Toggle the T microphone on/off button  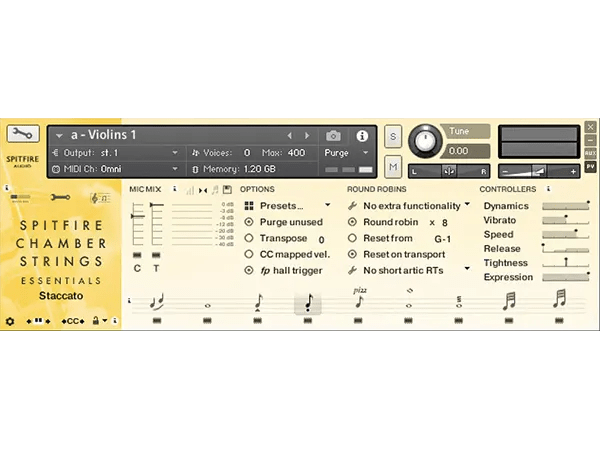point(156,255)
